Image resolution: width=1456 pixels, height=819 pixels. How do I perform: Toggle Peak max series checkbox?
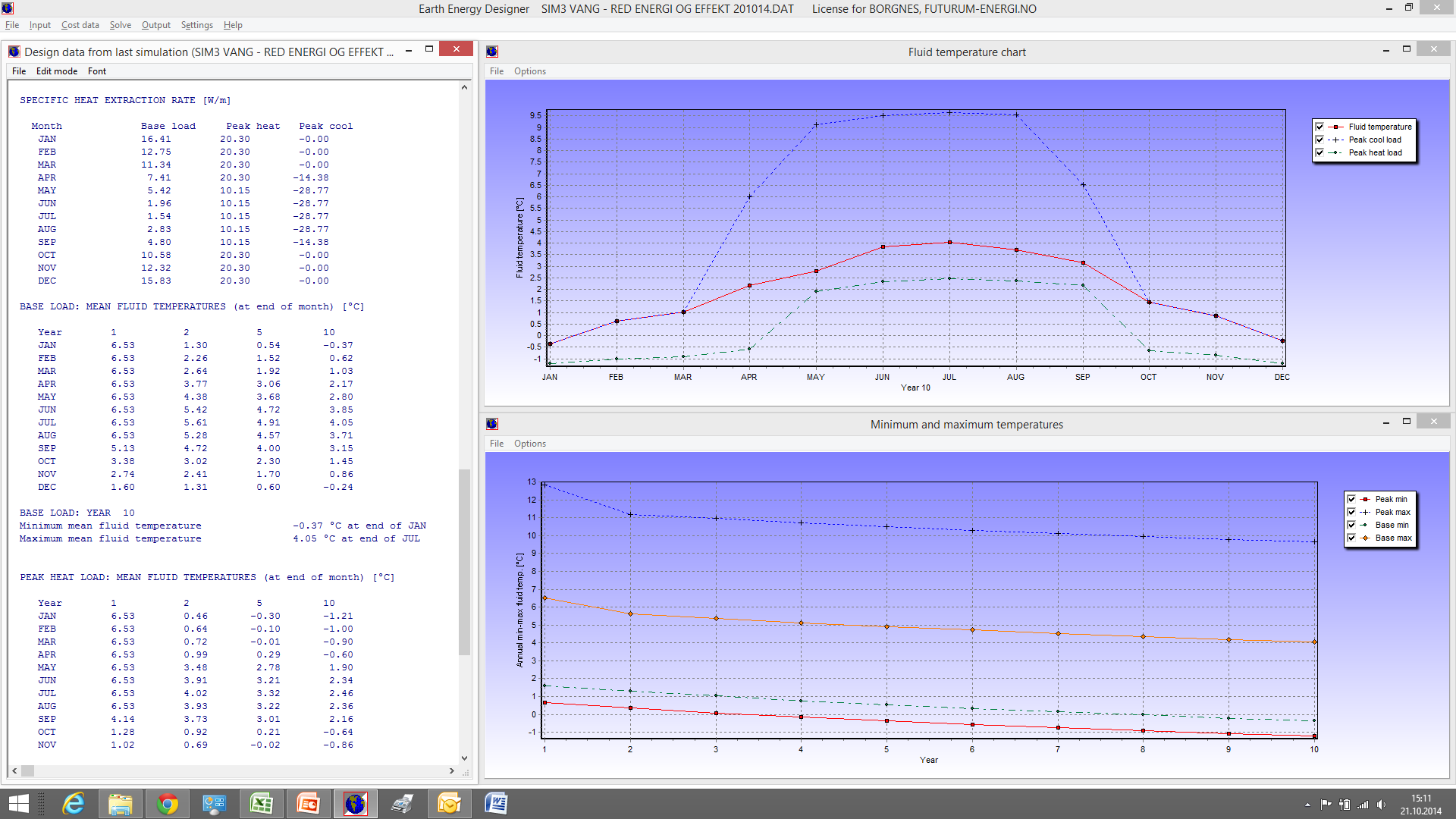(1351, 512)
